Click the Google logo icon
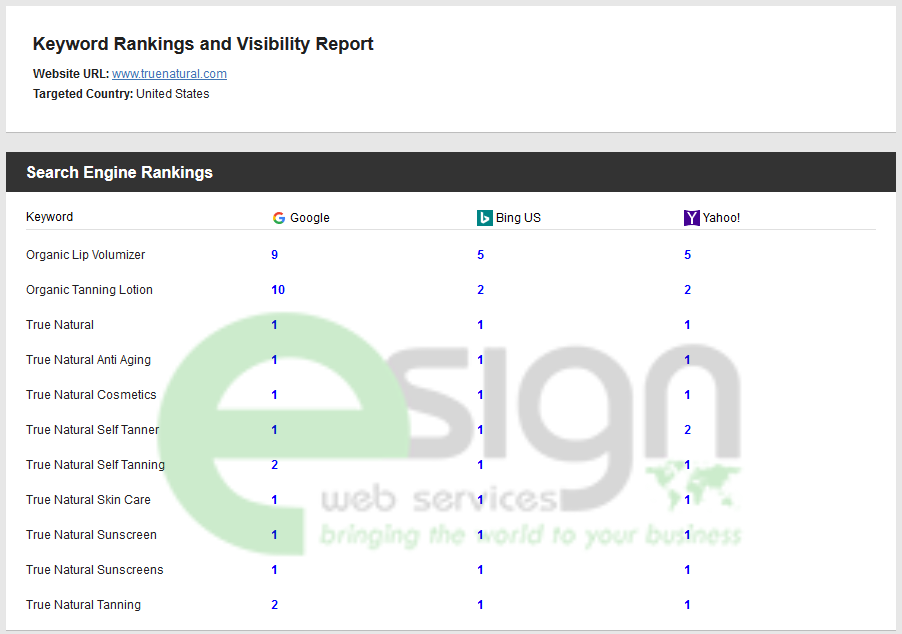The width and height of the screenshot is (902, 634). pos(279,218)
